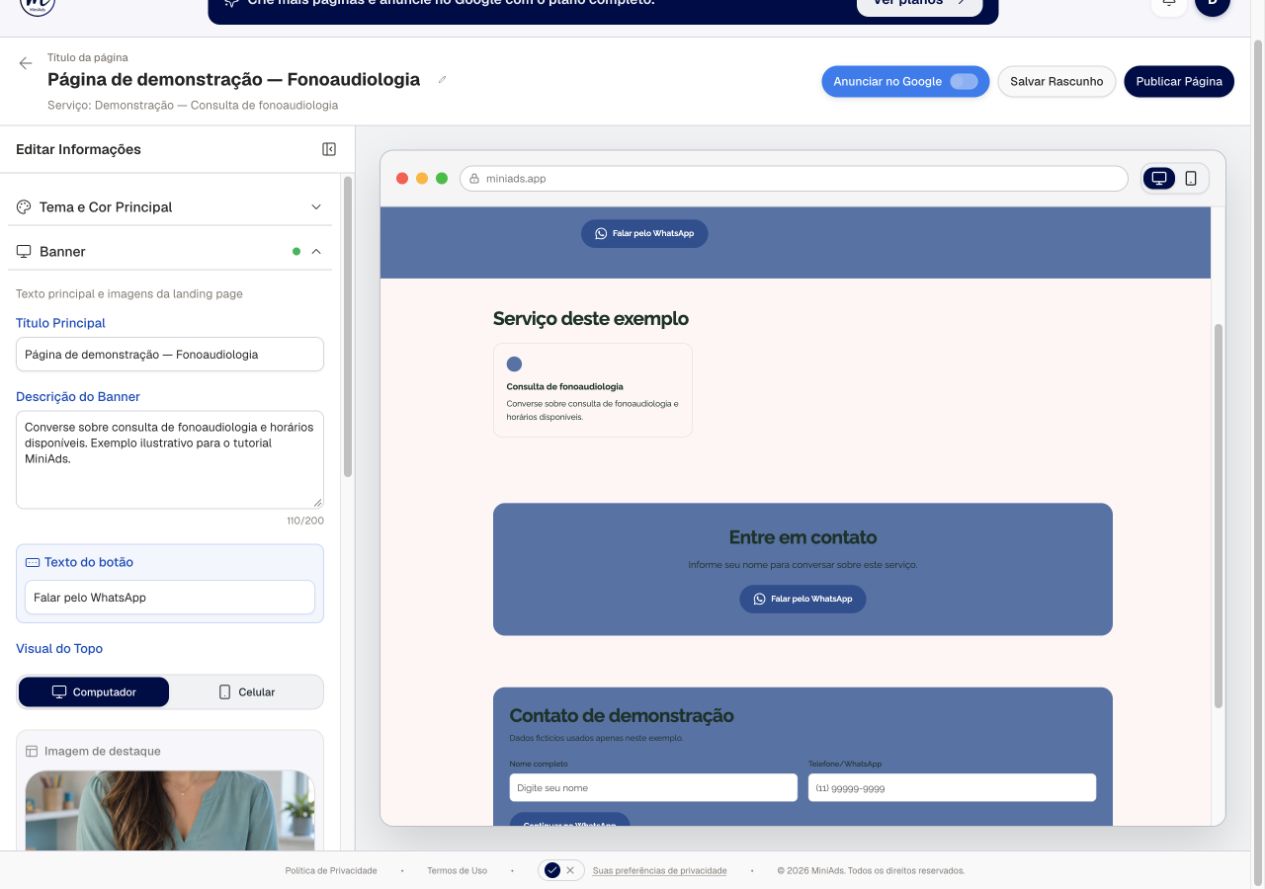Viewport: 1265px width, 889px height.
Task: Click the button icon beside Texto do botão
Action: point(32,563)
